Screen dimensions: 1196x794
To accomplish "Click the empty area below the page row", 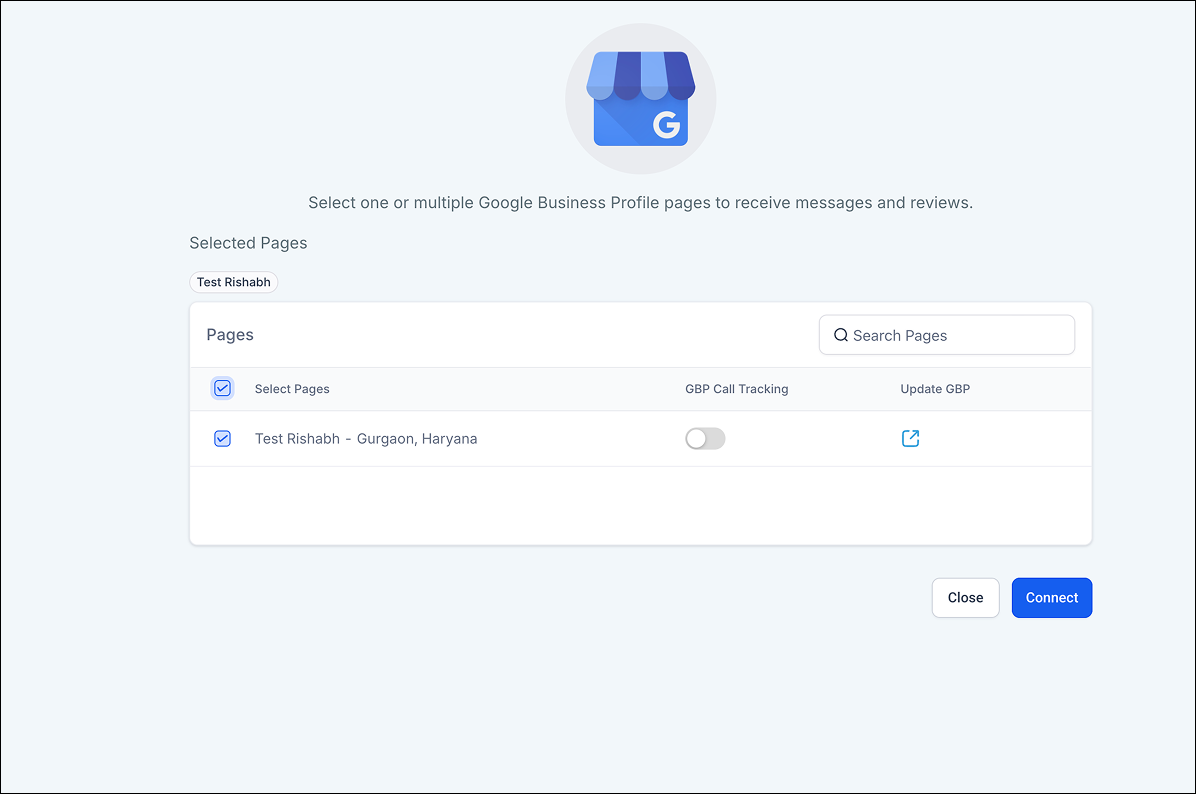I will [640, 505].
